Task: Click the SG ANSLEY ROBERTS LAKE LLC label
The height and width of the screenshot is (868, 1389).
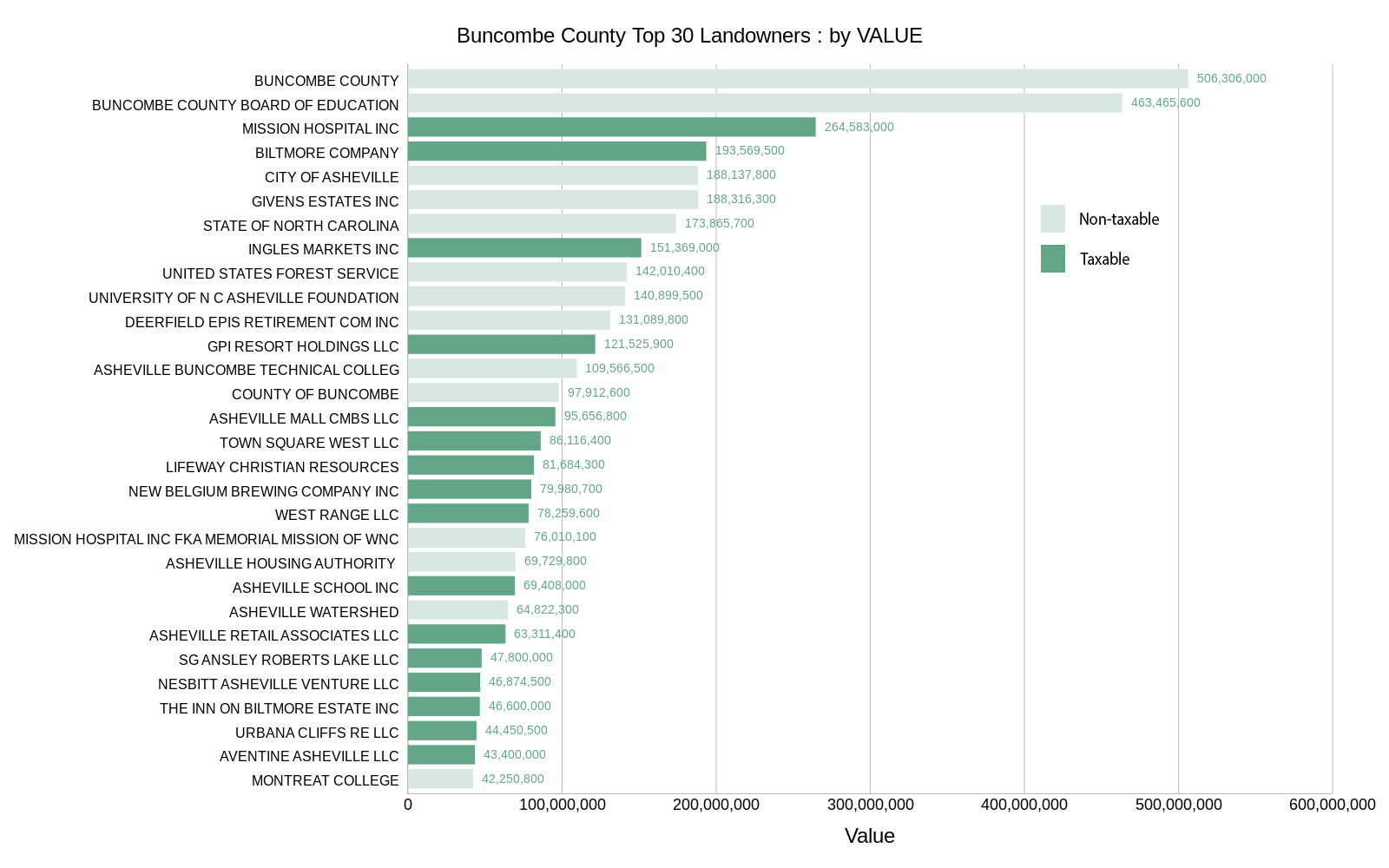Action: pyautogui.click(x=288, y=660)
